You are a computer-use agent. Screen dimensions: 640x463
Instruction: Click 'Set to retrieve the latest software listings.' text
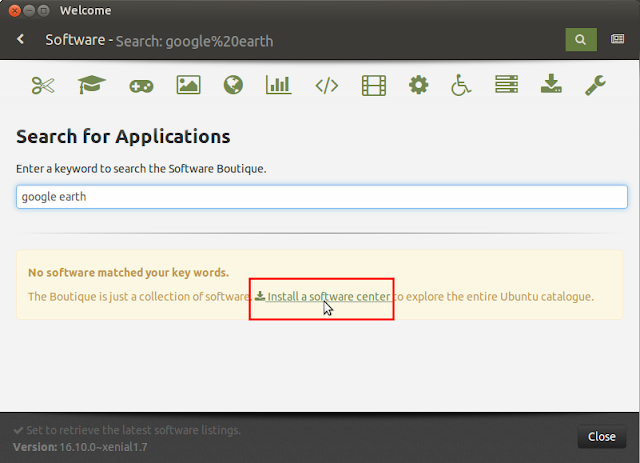click(133, 430)
